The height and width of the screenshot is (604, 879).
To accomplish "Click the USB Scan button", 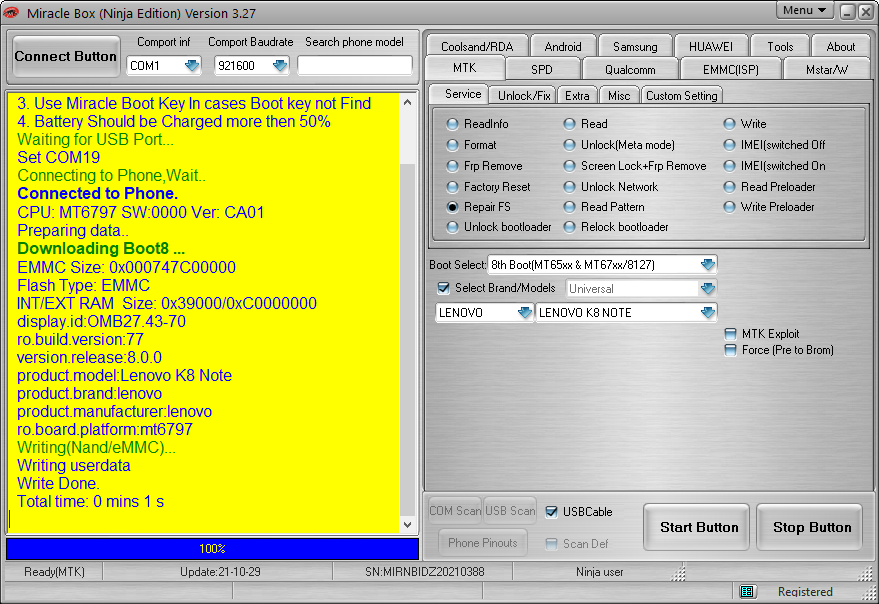I will pos(510,511).
